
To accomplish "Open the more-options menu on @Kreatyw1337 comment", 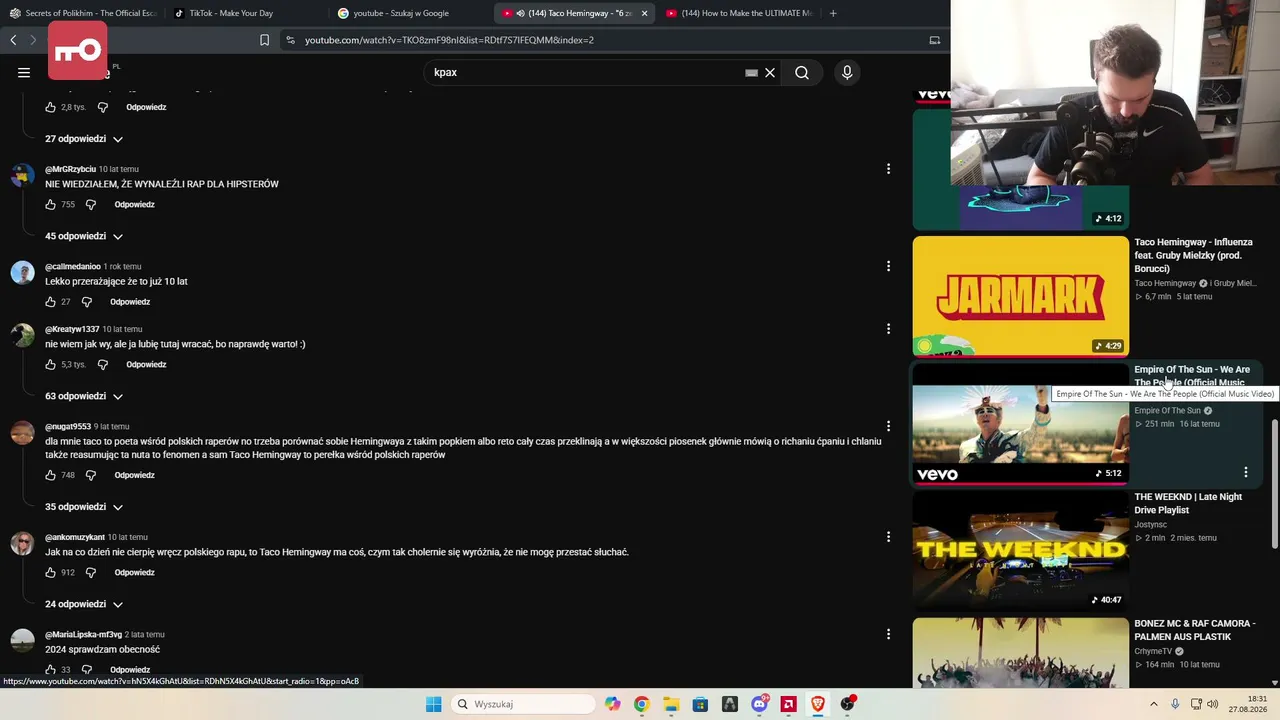I will click(x=888, y=329).
